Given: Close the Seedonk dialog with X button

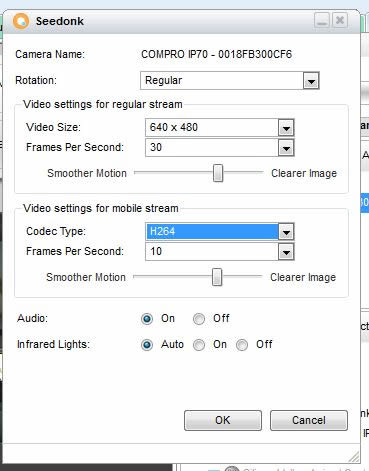Looking at the screenshot, I should pyautogui.click(x=340, y=21).
